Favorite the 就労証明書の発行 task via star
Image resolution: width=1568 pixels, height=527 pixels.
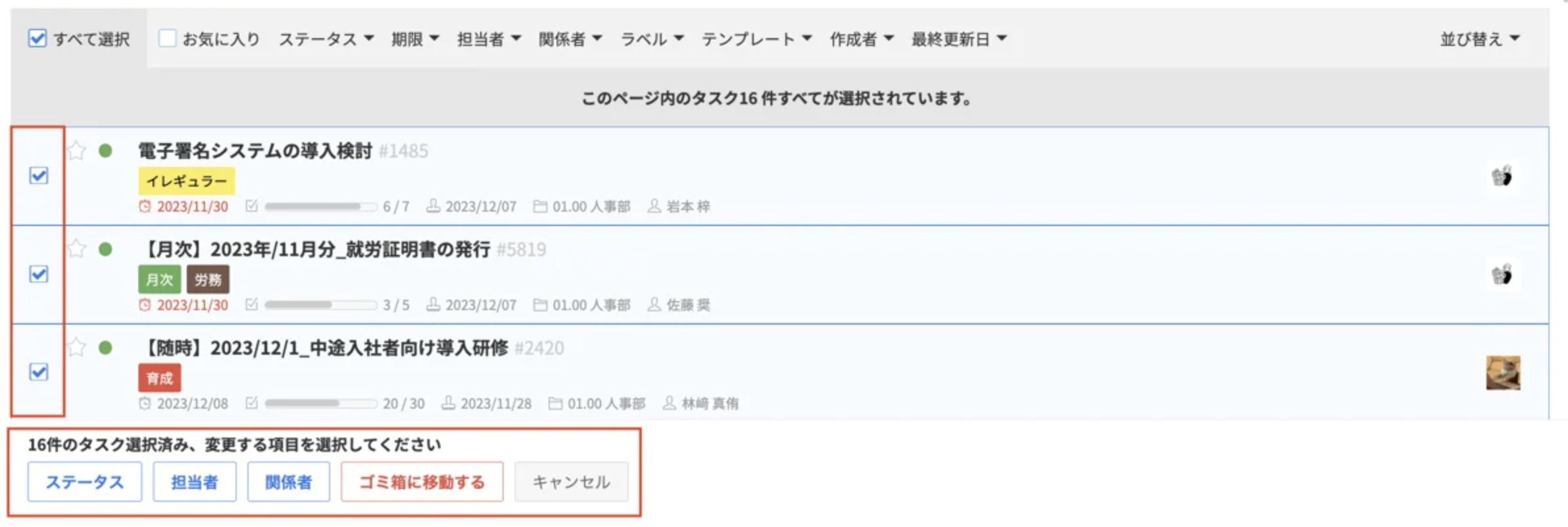coord(77,248)
